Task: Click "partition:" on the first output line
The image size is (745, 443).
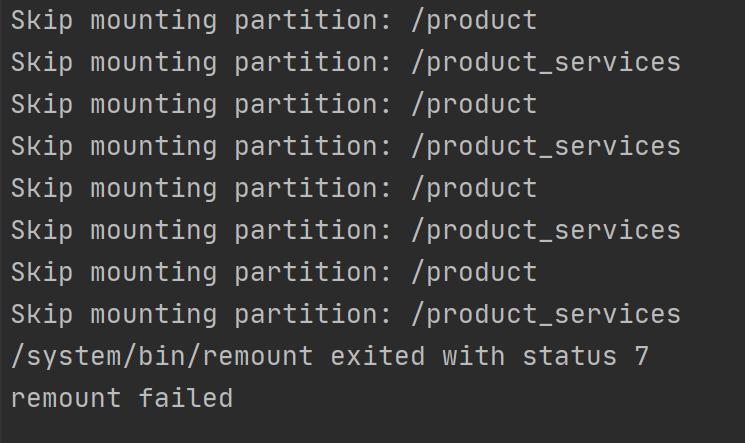Action: 314,20
